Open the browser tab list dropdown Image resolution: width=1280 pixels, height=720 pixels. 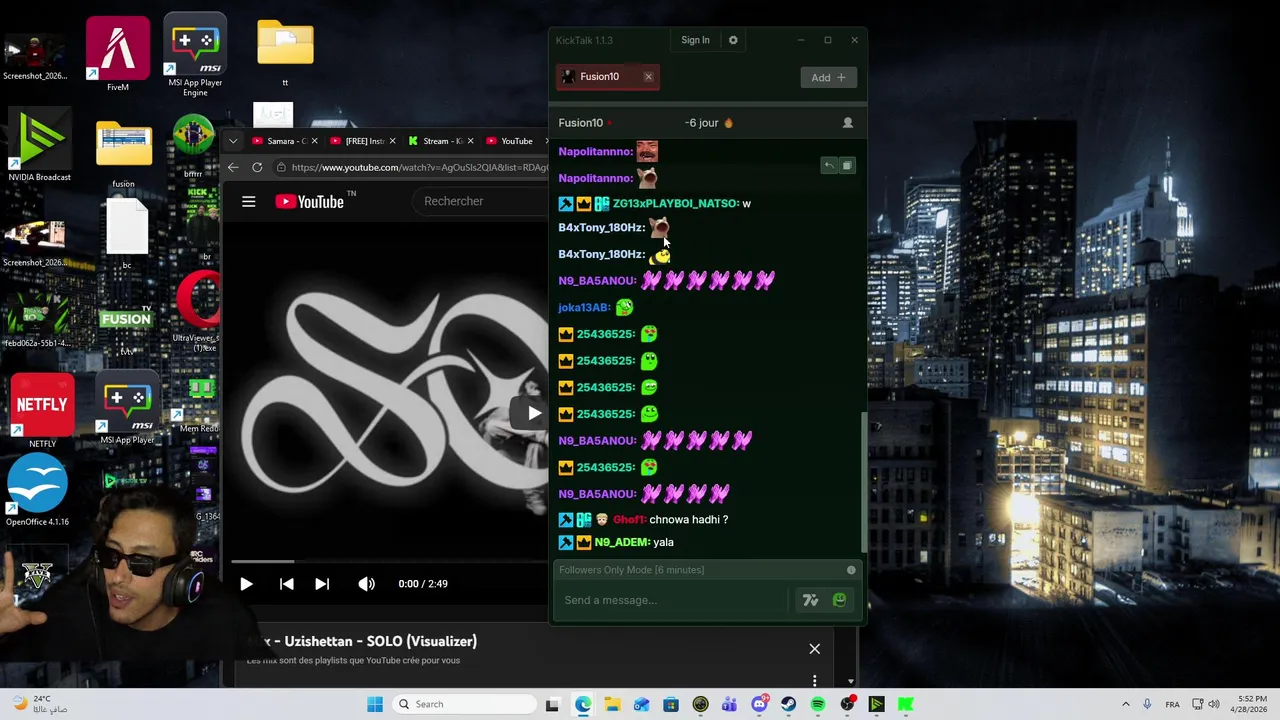coord(233,141)
